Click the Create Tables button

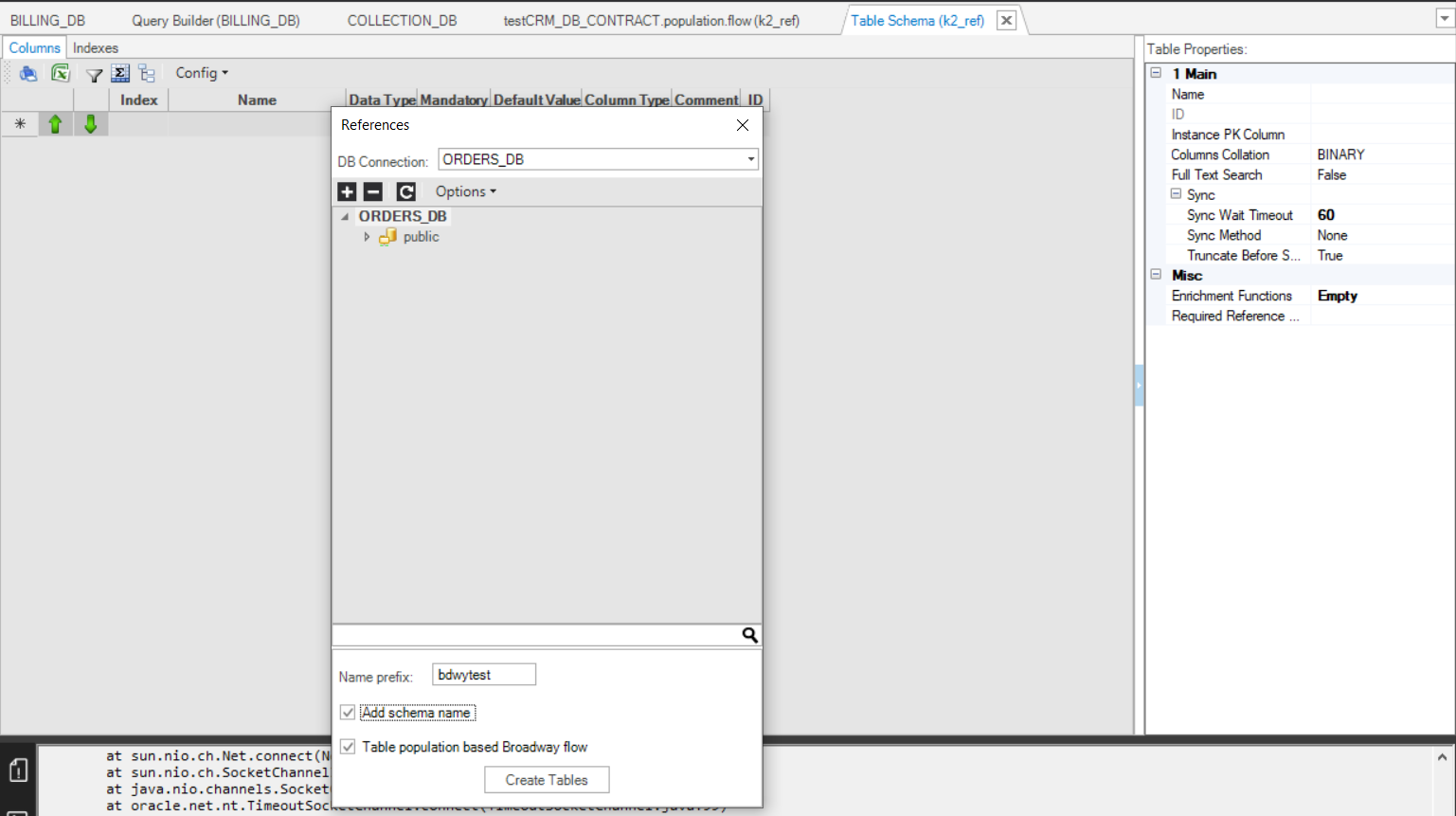tap(547, 780)
